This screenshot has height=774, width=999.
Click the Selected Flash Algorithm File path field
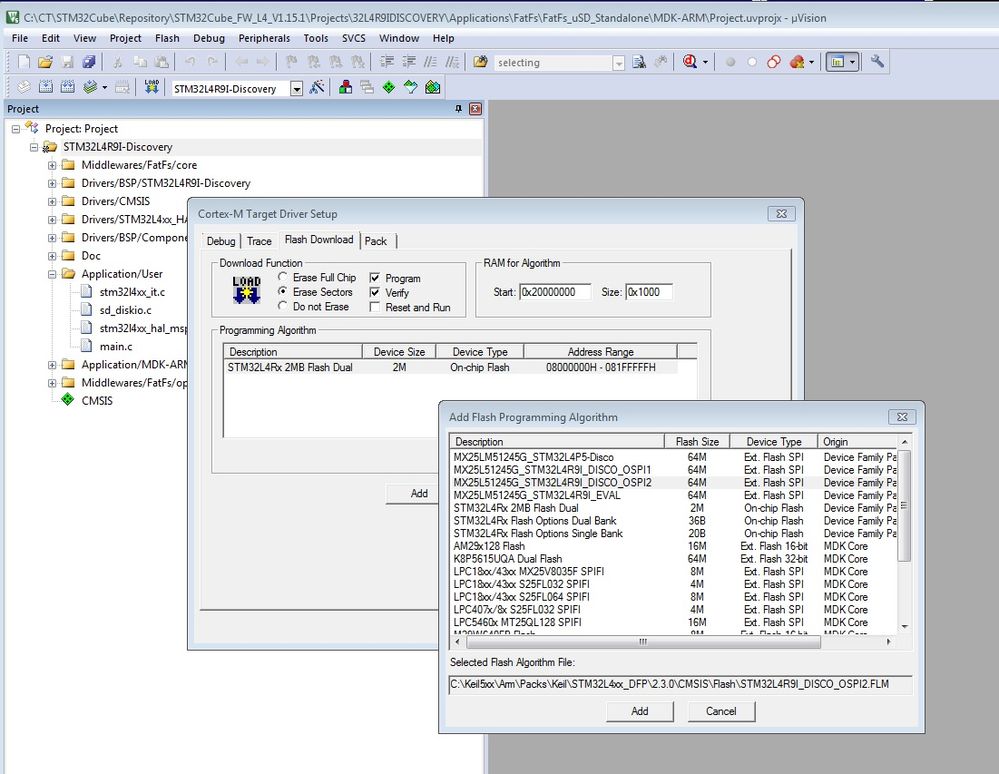[680, 684]
